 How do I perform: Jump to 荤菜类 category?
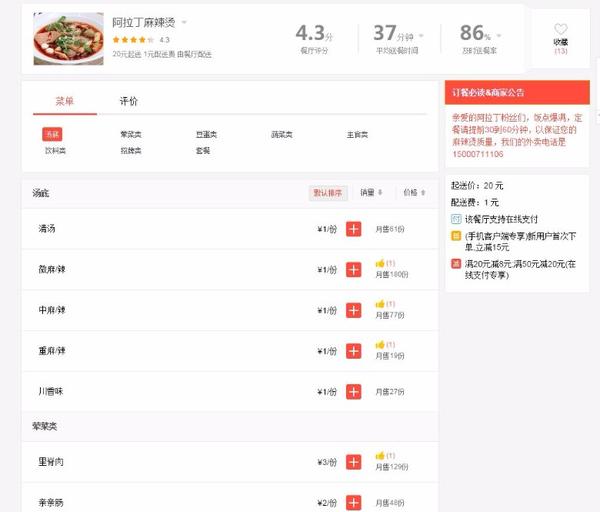[131, 135]
